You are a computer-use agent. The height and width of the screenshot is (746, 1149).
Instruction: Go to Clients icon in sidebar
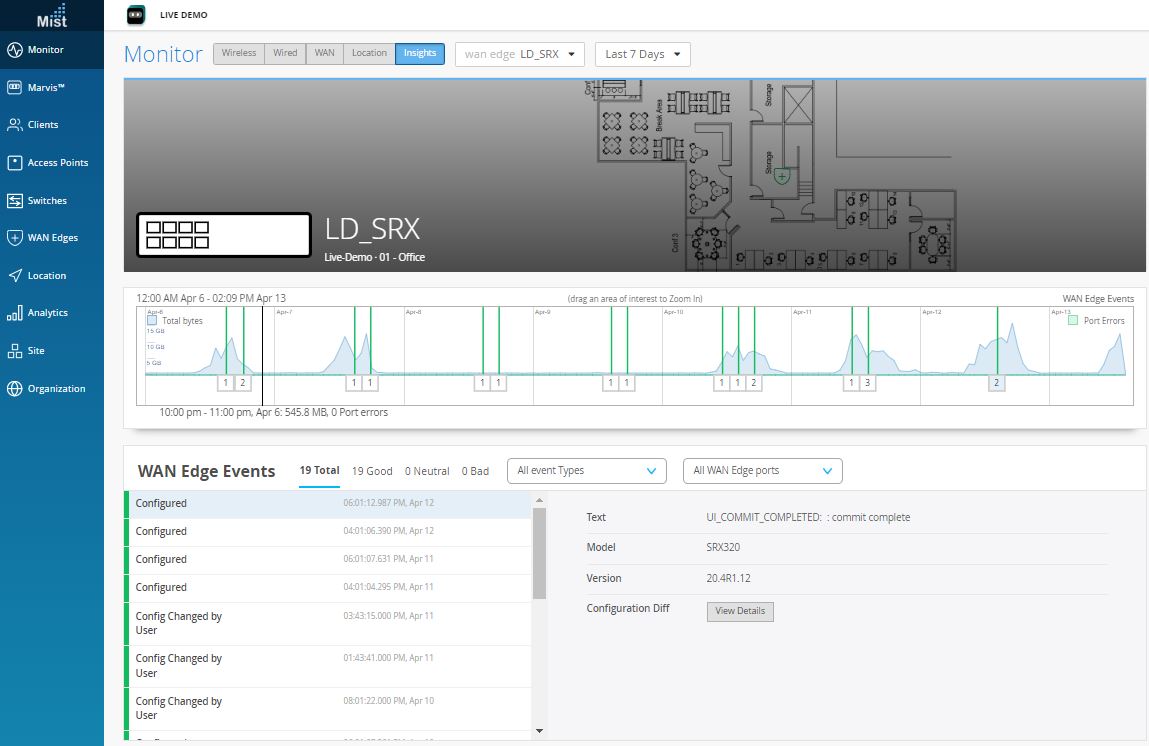pyautogui.click(x=15, y=125)
